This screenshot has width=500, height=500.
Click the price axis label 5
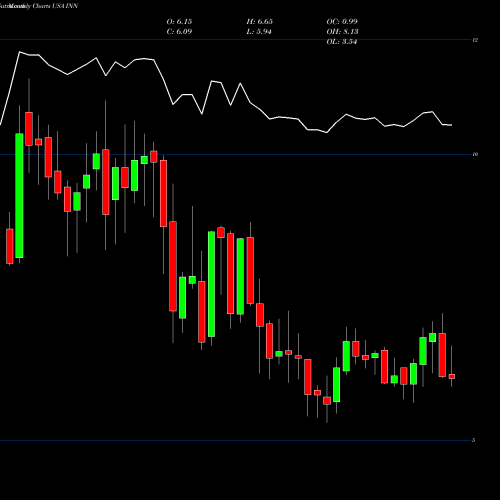pyautogui.click(x=474, y=440)
